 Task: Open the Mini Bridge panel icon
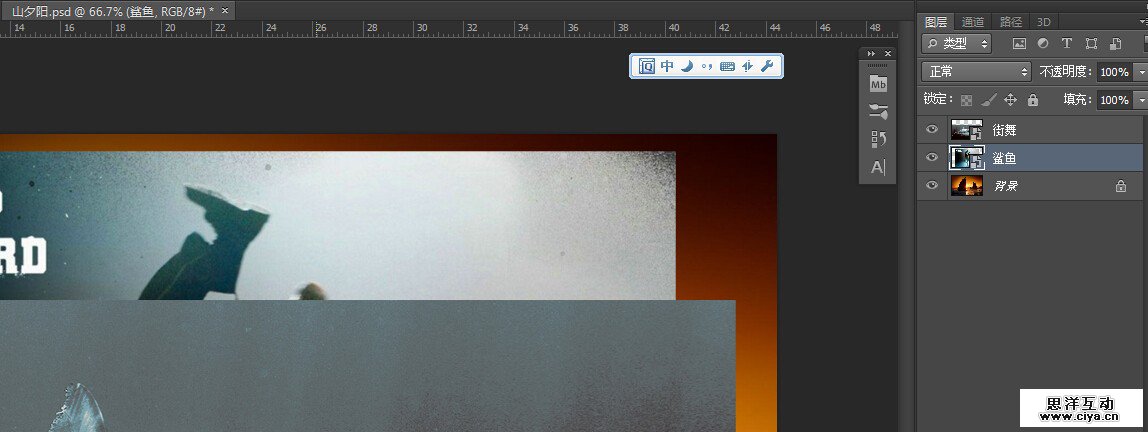point(878,83)
